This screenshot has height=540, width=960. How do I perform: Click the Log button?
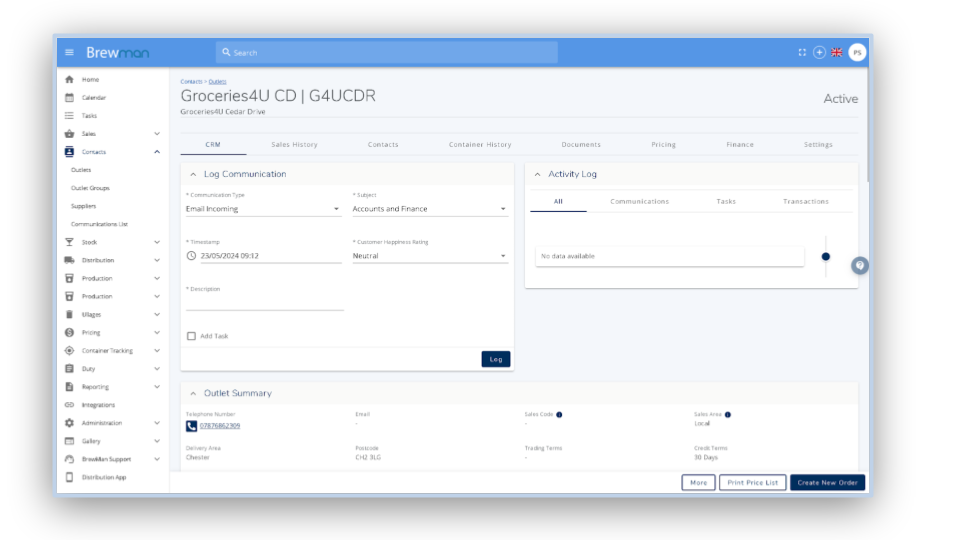click(x=496, y=359)
